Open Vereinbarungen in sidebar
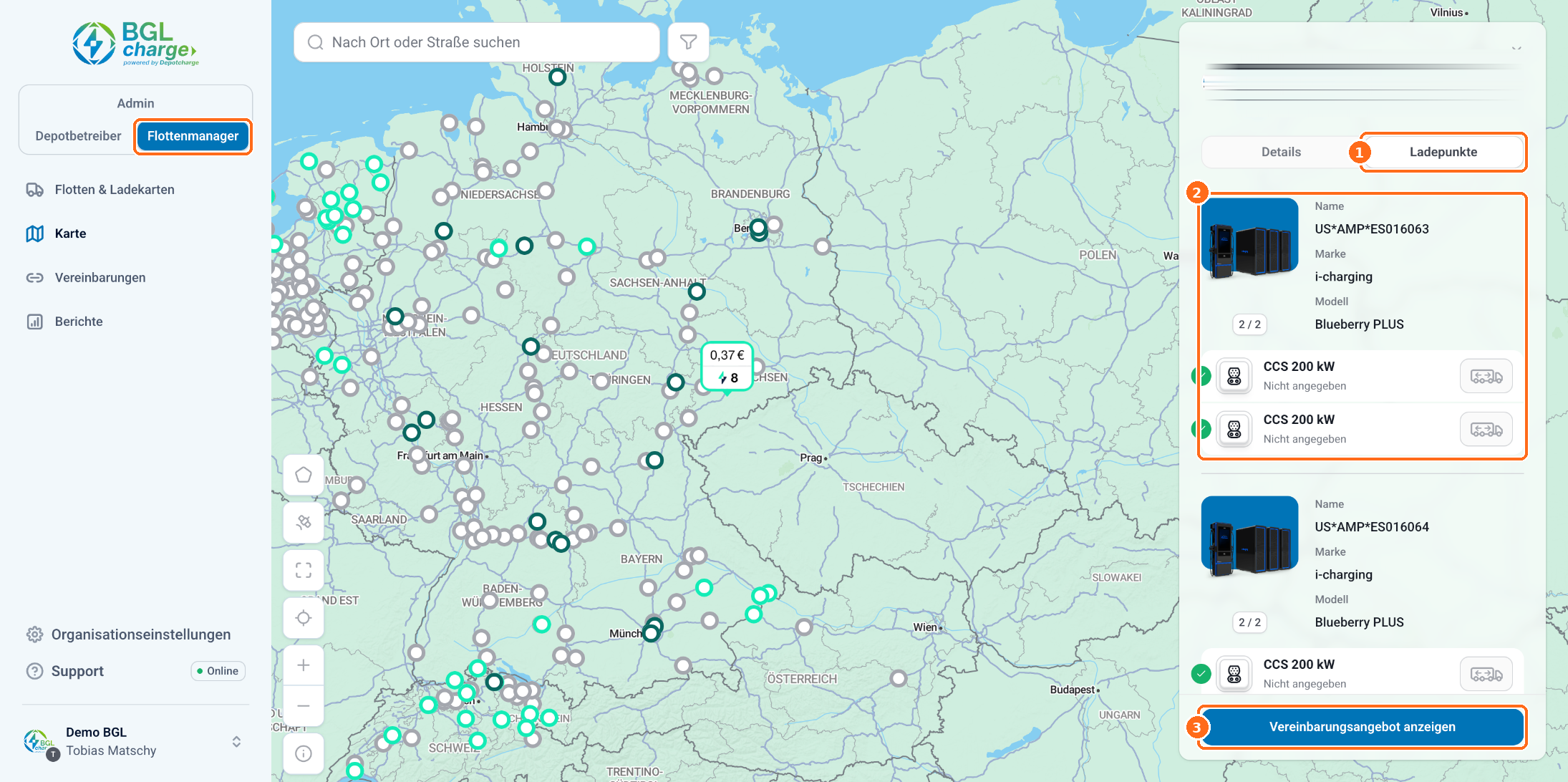This screenshot has height=782, width=1568. (x=100, y=278)
